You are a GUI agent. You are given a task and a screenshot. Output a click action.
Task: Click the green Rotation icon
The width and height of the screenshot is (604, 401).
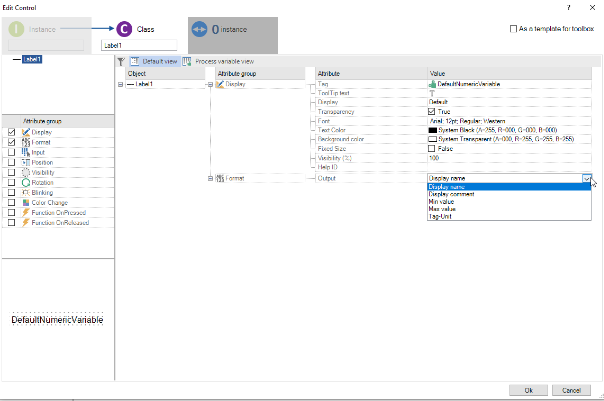pyautogui.click(x=26, y=182)
